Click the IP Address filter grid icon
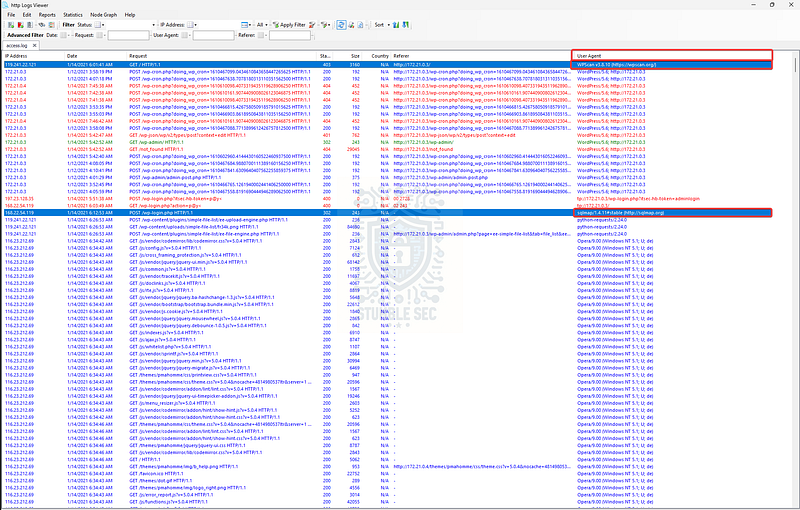This screenshot has height=510, width=800. click(x=190, y=24)
